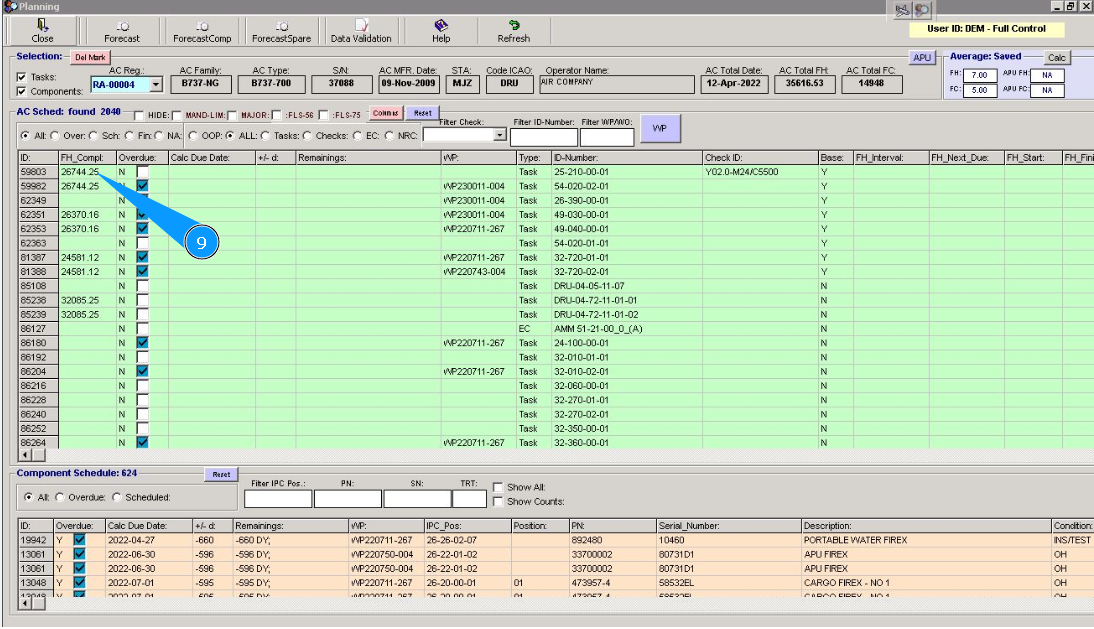Enable the HIDE checkbox
This screenshot has width=1094, height=629.
(139, 114)
